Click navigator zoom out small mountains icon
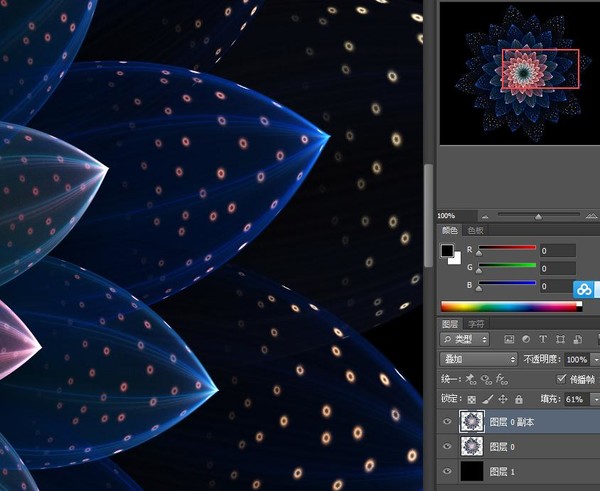The width and height of the screenshot is (600, 491). (485, 217)
